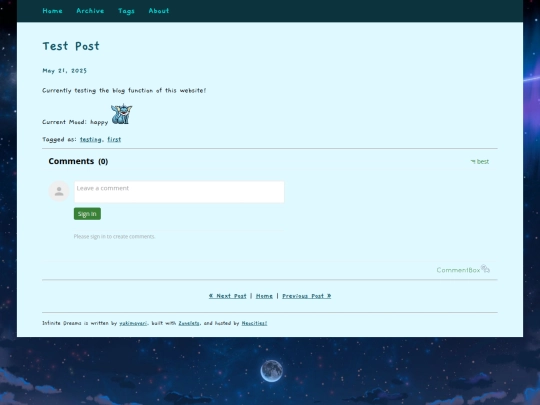Change comment sorting via 'best'
The height and width of the screenshot is (405, 540).
(x=480, y=162)
